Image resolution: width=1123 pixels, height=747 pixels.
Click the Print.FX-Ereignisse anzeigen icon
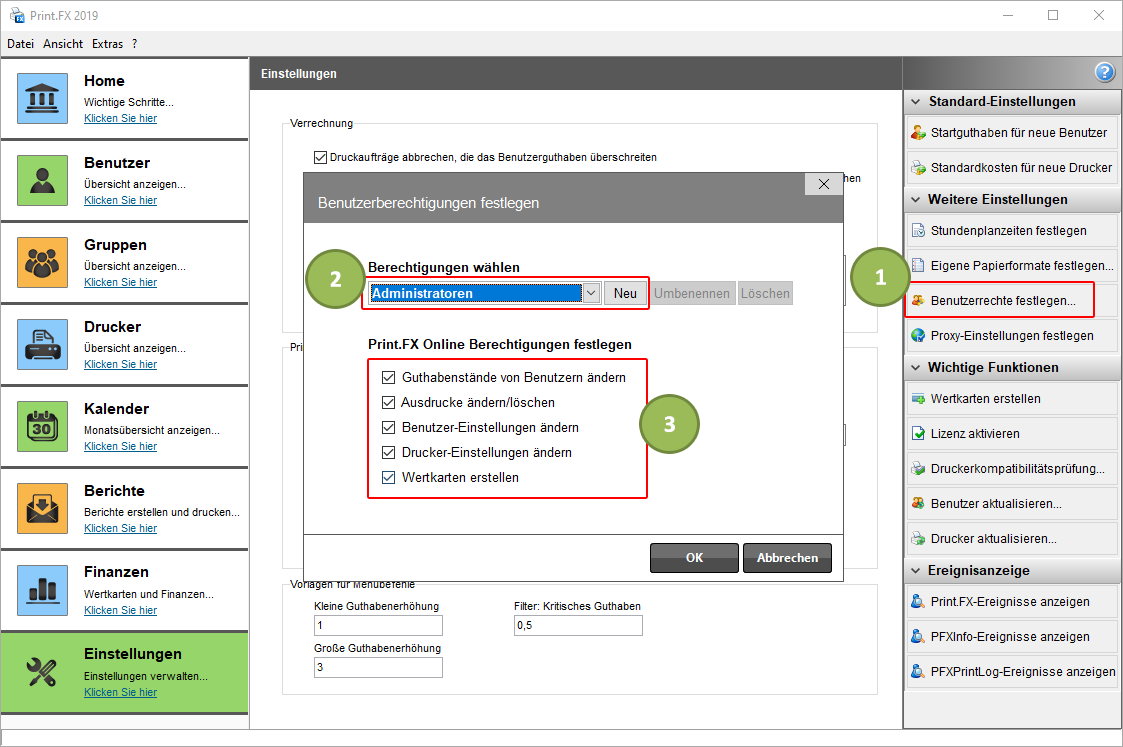pos(918,602)
